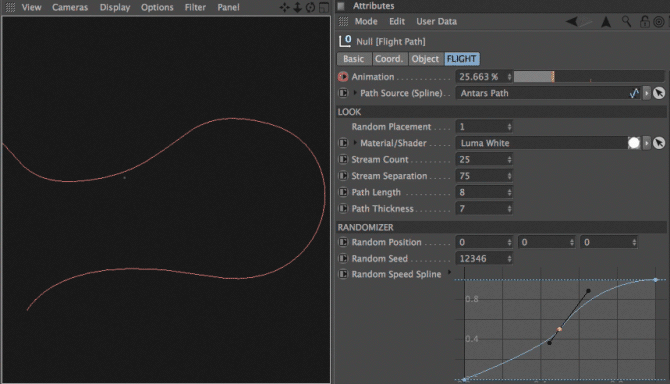This screenshot has height=384, width=670.
Task: Click the Stream Separation stepper arrows
Action: point(509,176)
